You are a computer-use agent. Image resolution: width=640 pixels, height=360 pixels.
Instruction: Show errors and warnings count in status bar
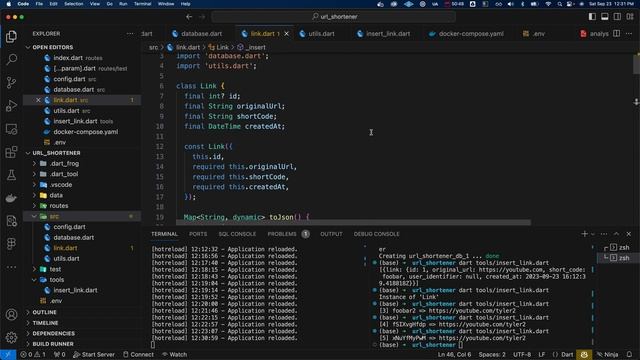[33, 354]
